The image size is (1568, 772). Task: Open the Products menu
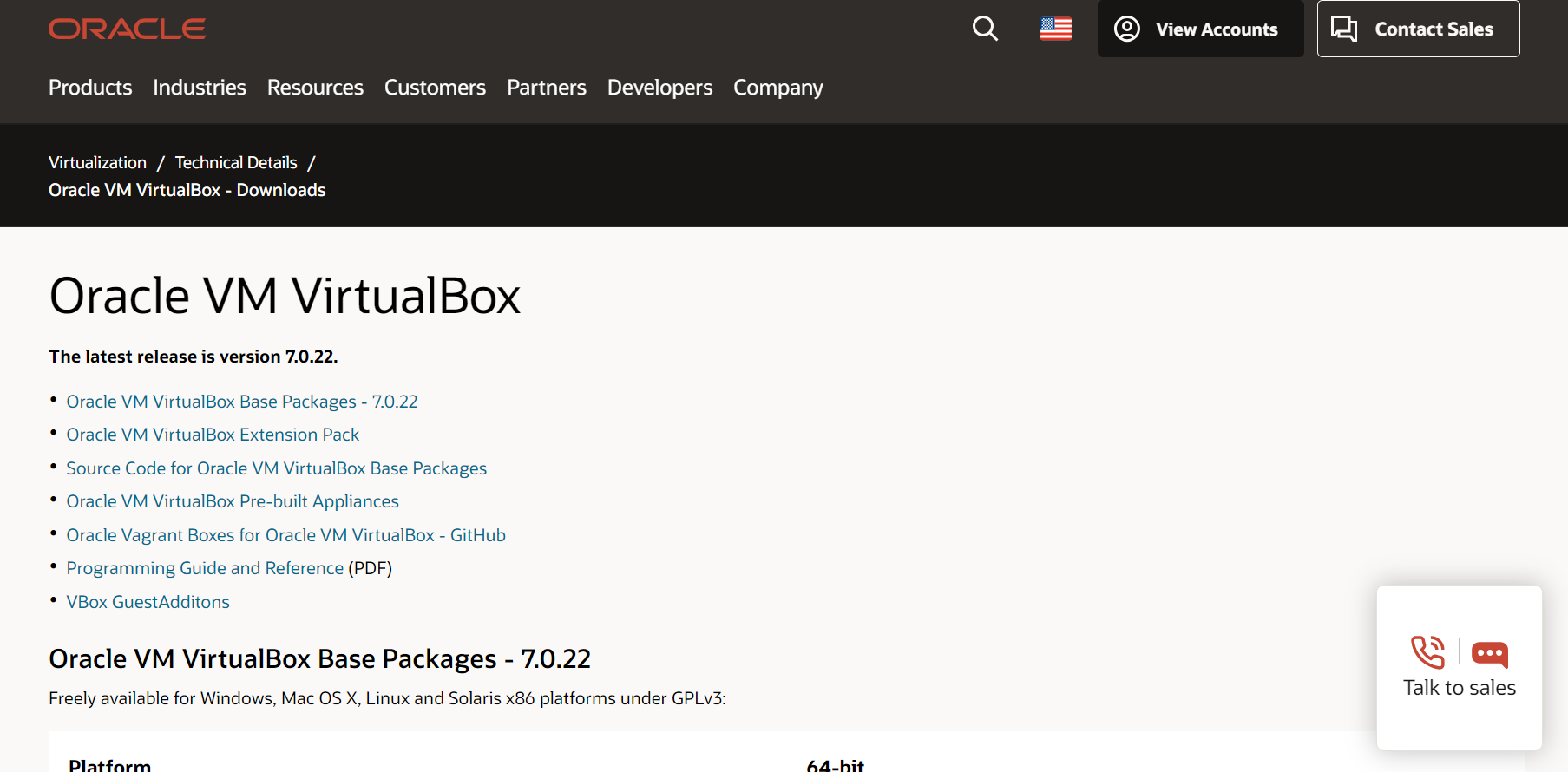coord(90,88)
